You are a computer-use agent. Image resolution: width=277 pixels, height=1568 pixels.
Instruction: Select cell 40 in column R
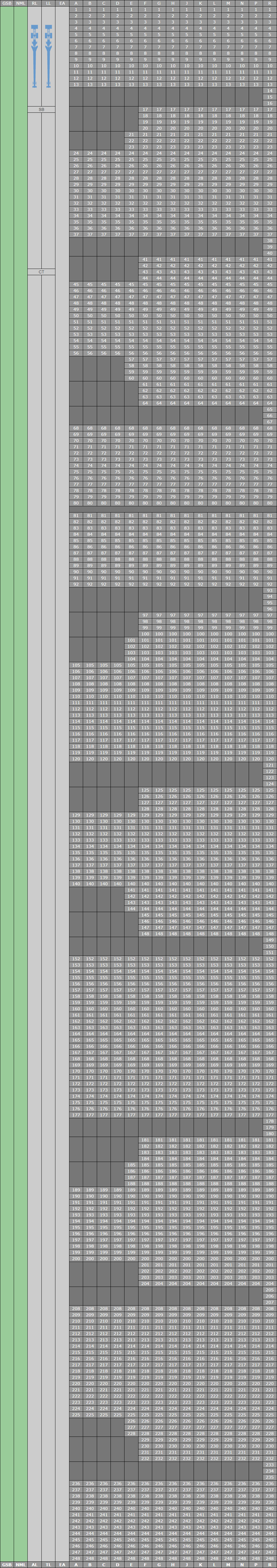(270, 253)
